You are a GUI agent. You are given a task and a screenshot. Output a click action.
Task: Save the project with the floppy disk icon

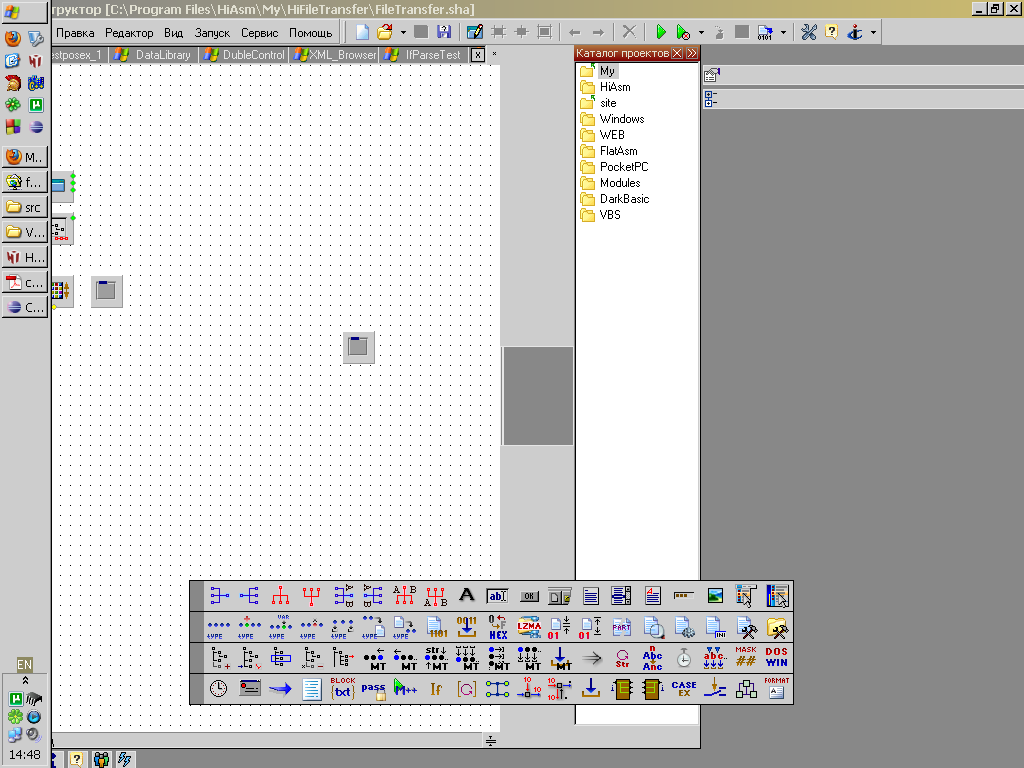tap(443, 32)
